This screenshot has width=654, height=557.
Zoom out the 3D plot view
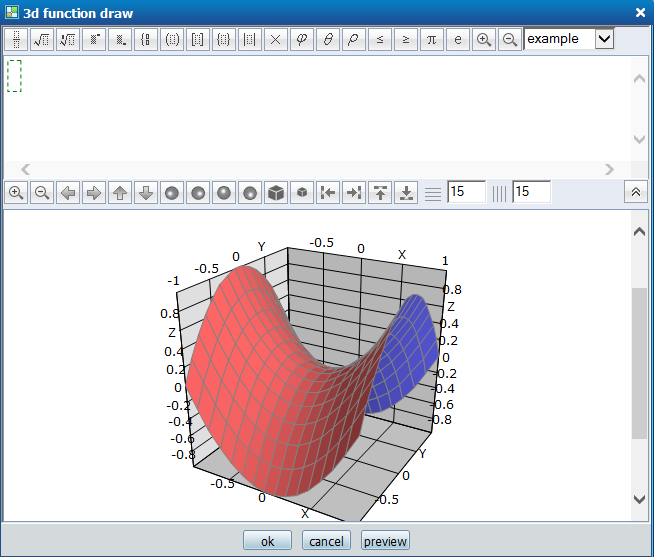(x=42, y=193)
